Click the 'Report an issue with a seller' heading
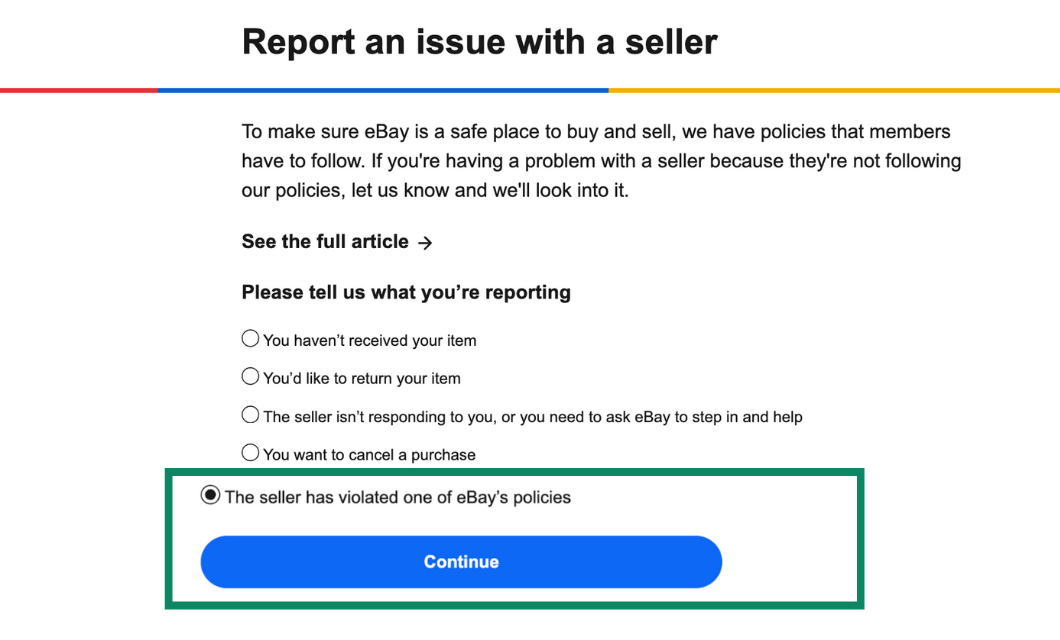1060x640 pixels. pyautogui.click(x=478, y=41)
